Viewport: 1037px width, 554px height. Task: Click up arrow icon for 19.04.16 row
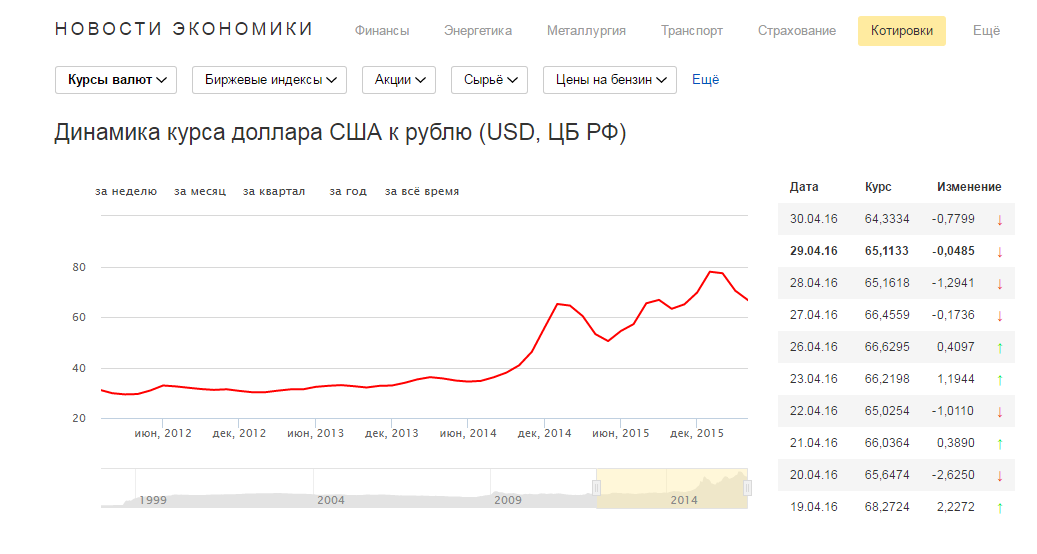coord(999,508)
